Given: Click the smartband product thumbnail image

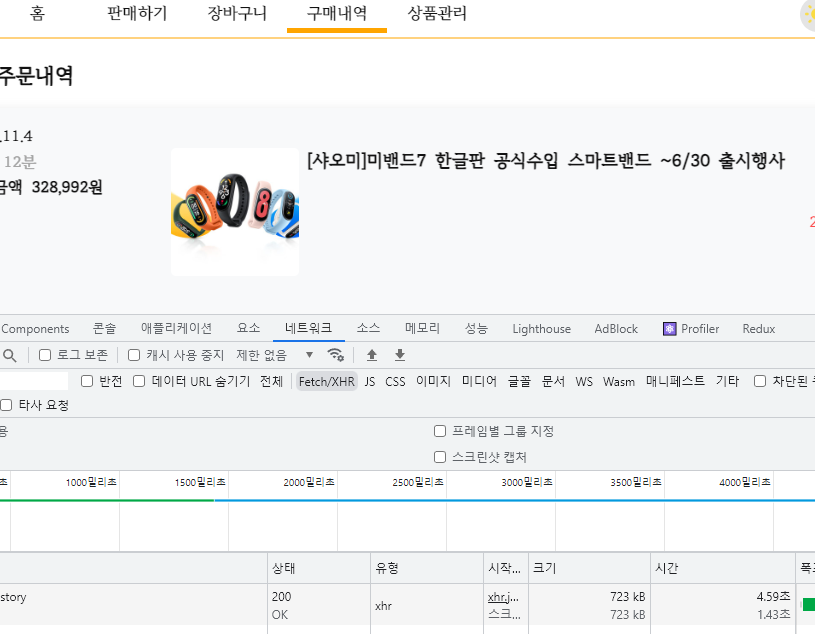Looking at the screenshot, I should (234, 211).
